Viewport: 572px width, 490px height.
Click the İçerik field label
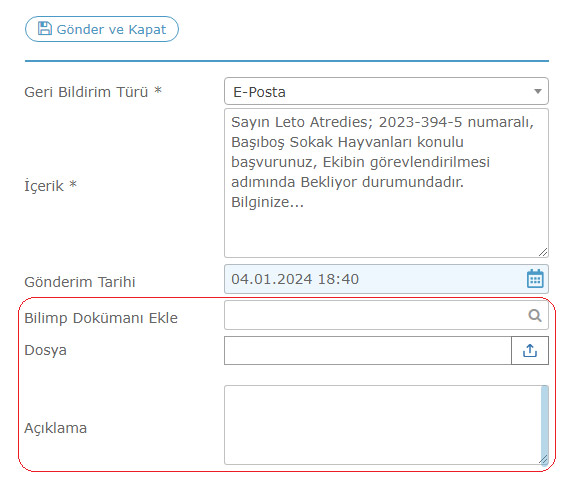tap(50, 185)
